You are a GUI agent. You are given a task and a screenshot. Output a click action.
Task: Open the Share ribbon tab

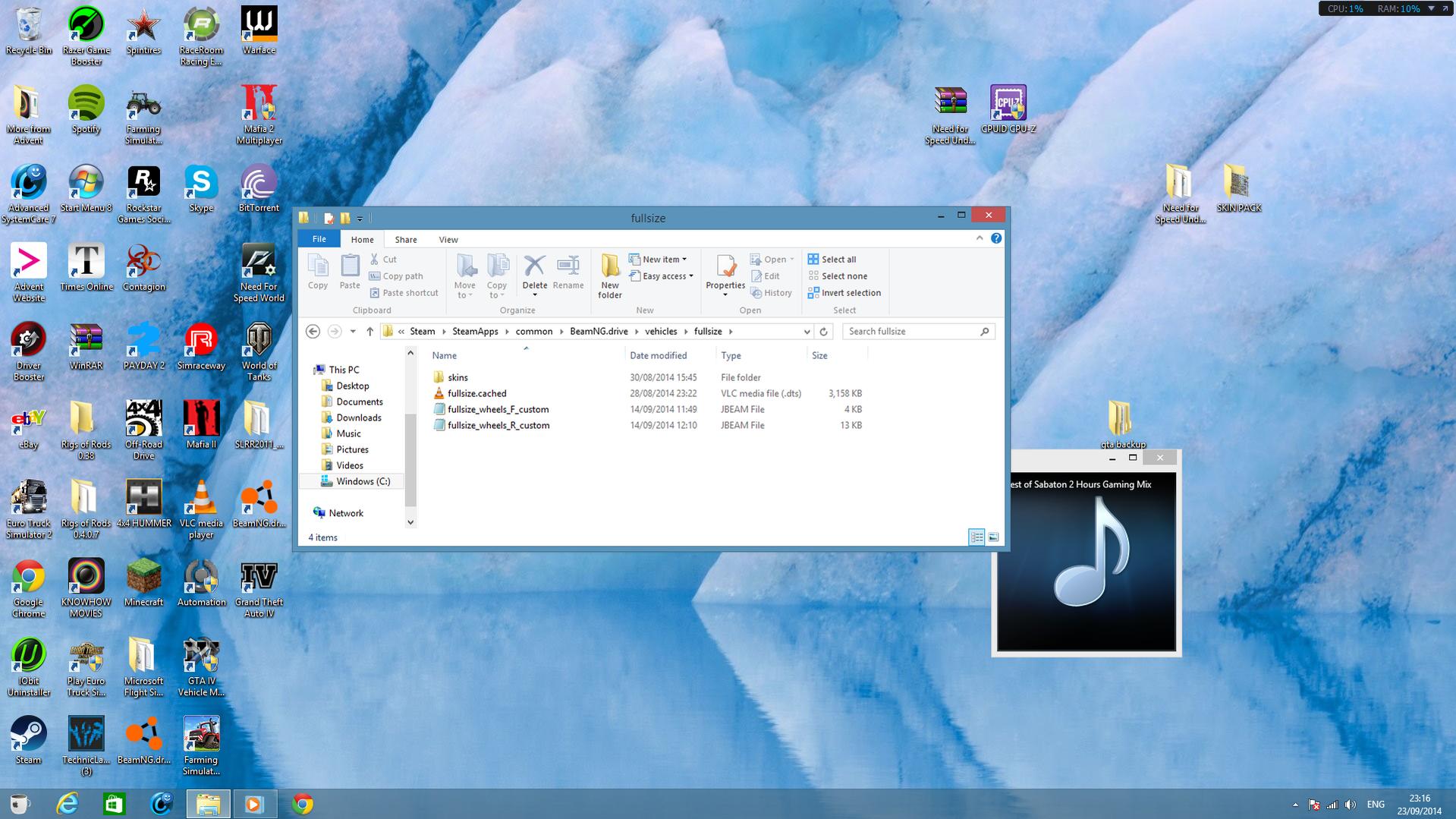405,240
